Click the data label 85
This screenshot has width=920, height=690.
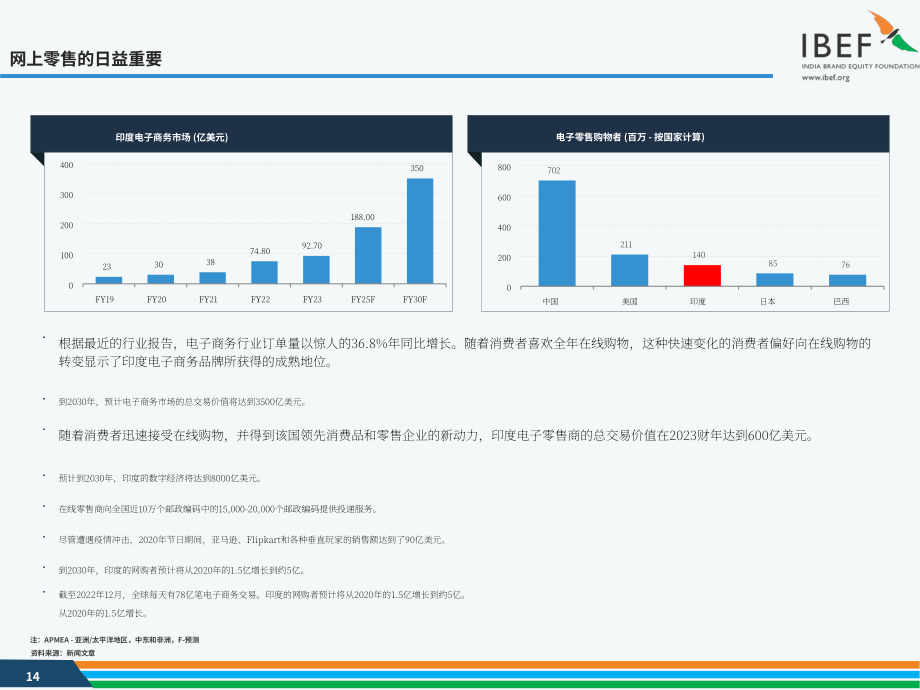[773, 264]
